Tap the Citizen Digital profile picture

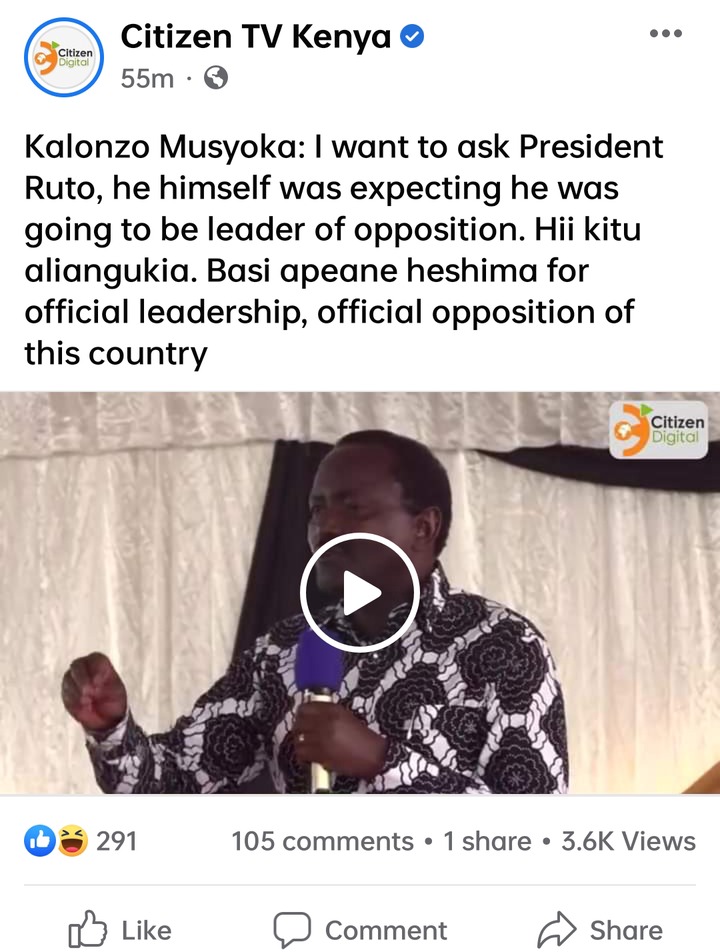pos(64,58)
